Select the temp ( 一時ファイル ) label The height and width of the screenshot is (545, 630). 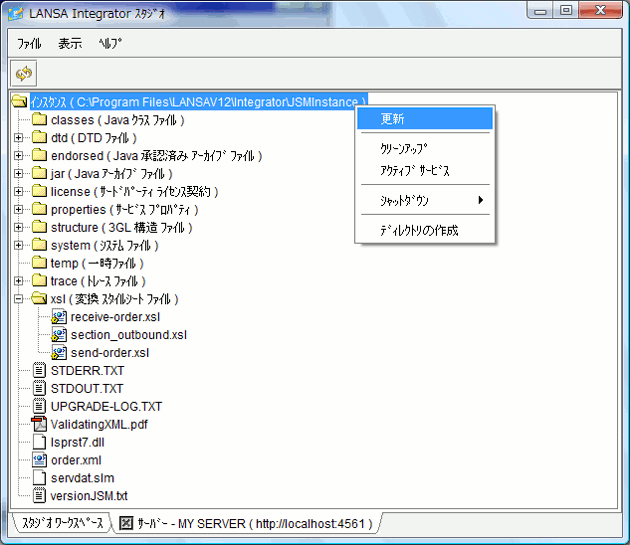click(97, 263)
